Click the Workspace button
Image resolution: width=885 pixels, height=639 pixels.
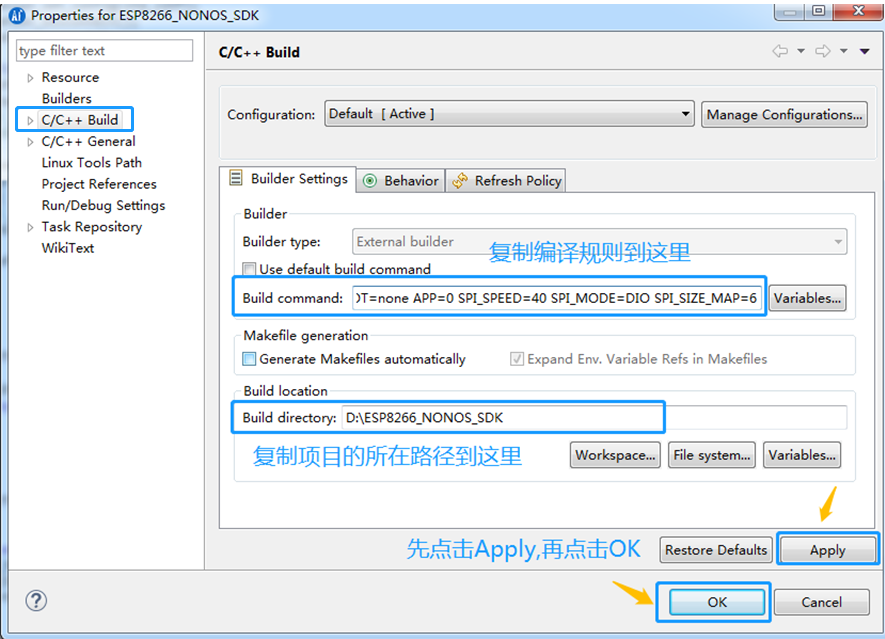click(615, 455)
